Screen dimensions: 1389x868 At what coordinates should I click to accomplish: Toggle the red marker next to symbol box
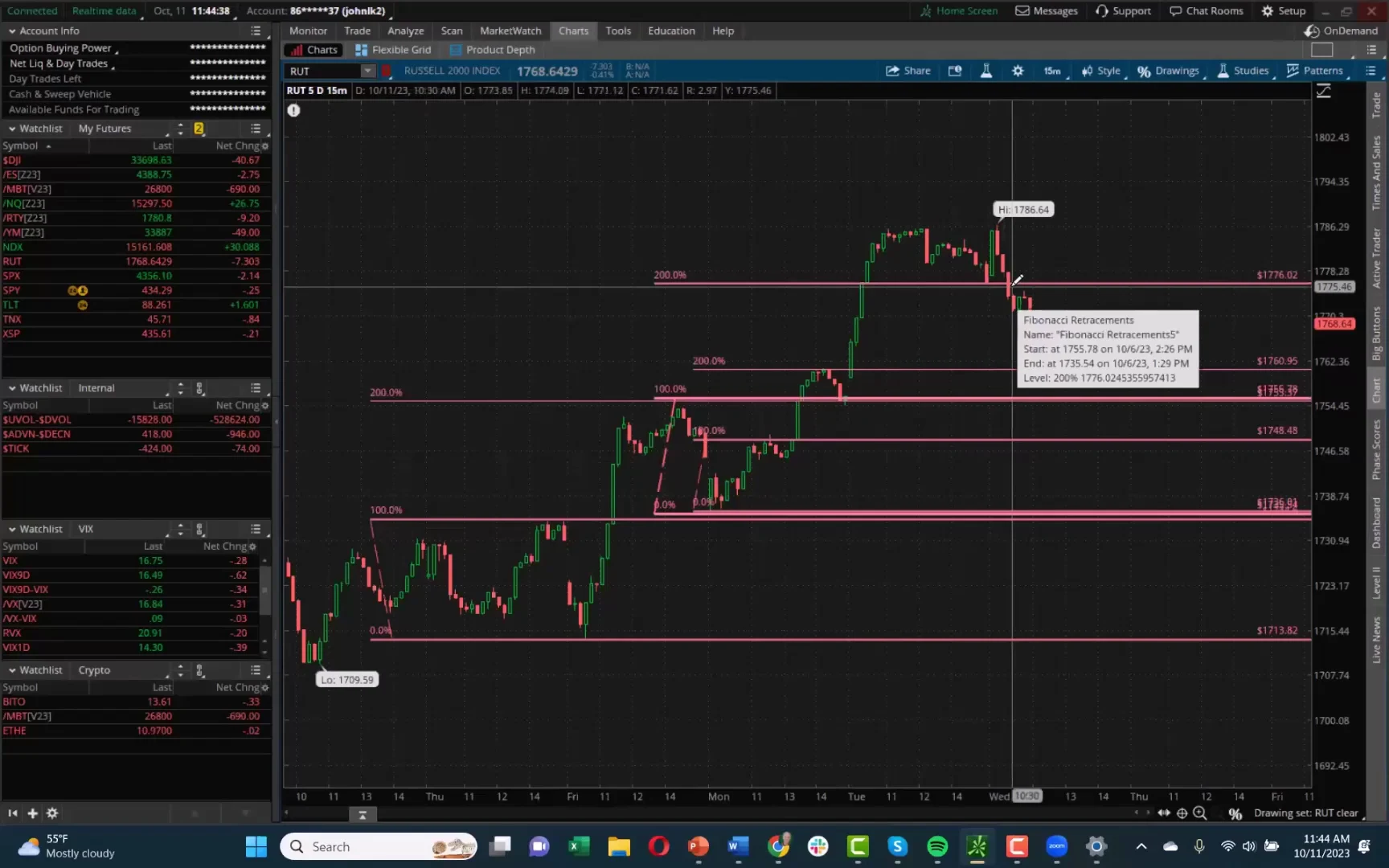[x=386, y=71]
